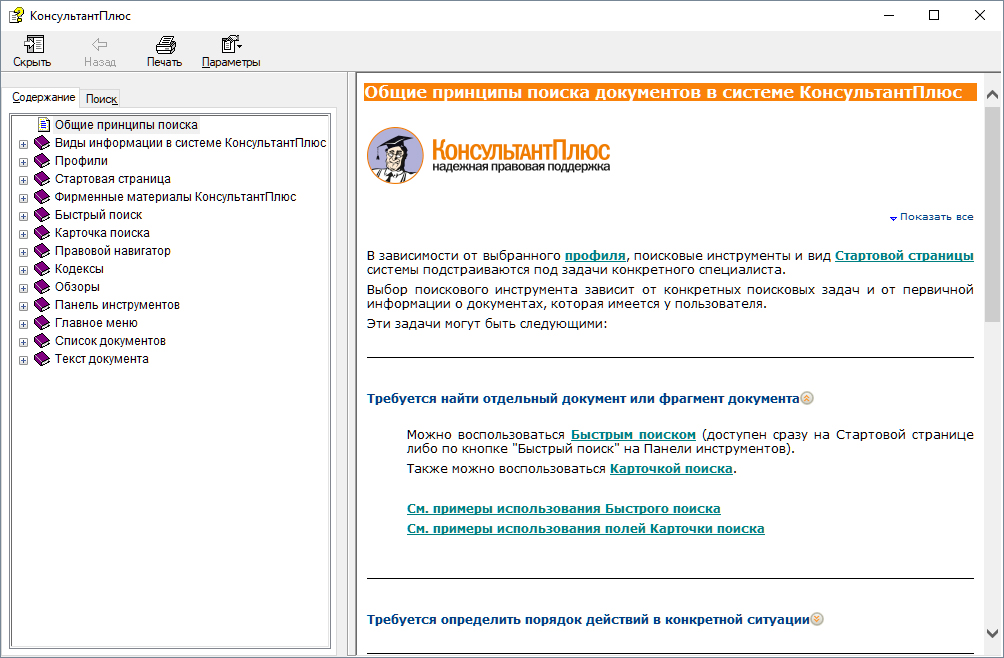This screenshot has width=1004, height=658.
Task: Select the Обзоры tree row label
Action: [77, 287]
